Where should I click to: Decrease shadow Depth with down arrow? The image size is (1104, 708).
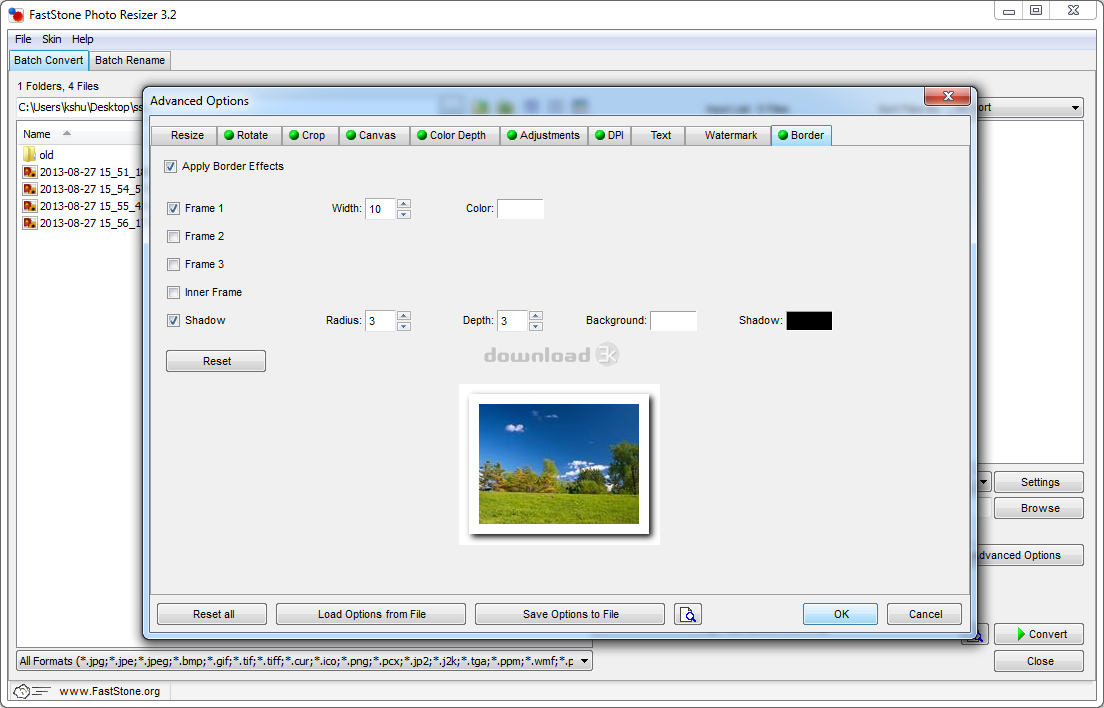536,326
